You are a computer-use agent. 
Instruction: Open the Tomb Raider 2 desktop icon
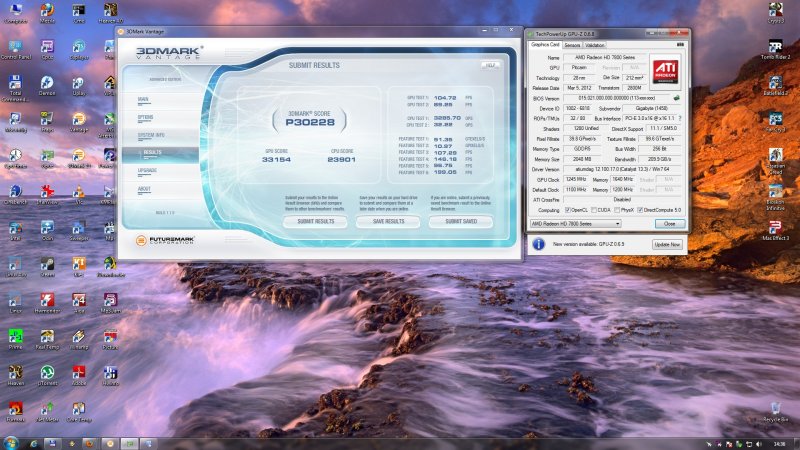pos(776,49)
